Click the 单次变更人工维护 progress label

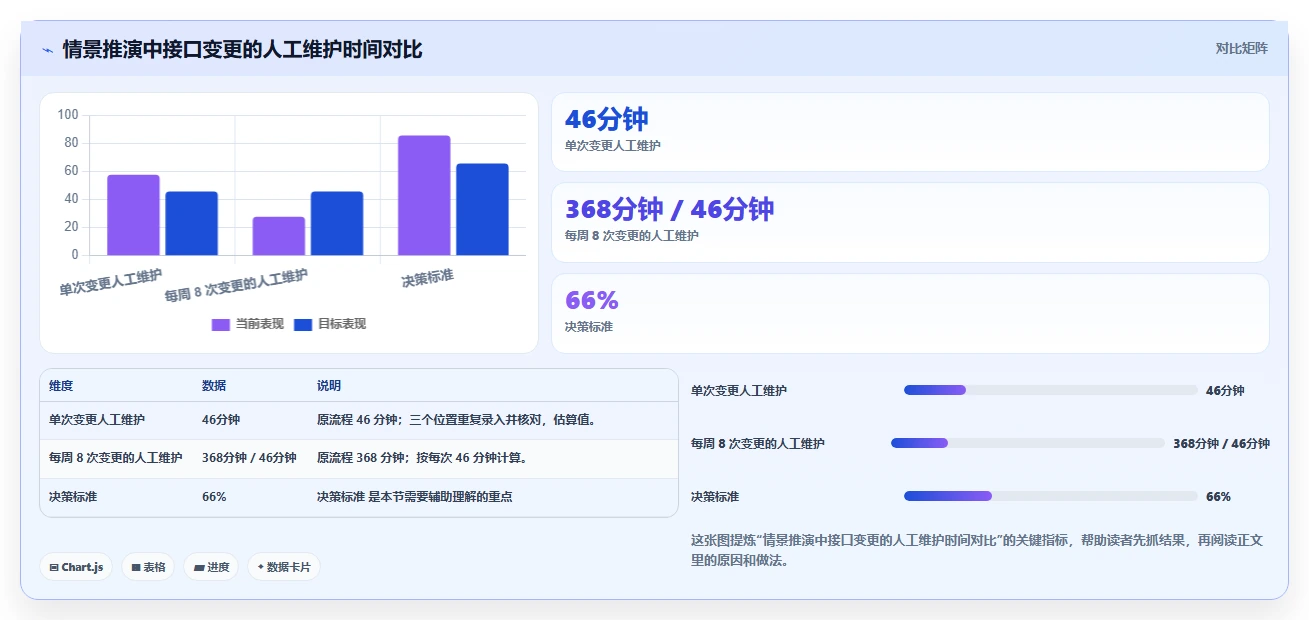pos(739,391)
